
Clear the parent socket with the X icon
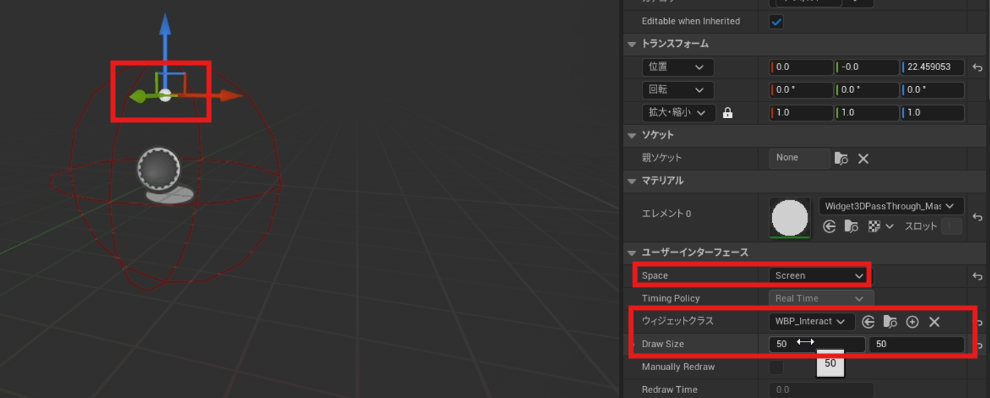[863, 159]
